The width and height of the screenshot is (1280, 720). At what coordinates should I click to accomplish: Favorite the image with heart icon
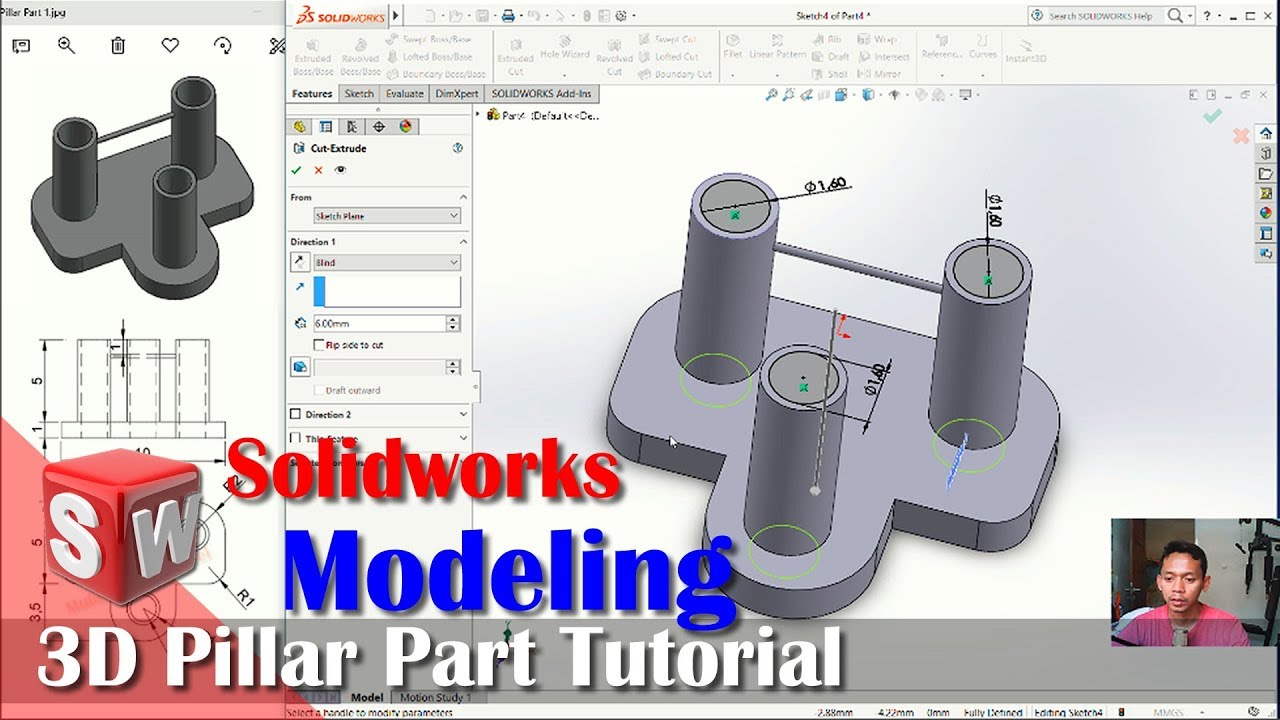170,46
